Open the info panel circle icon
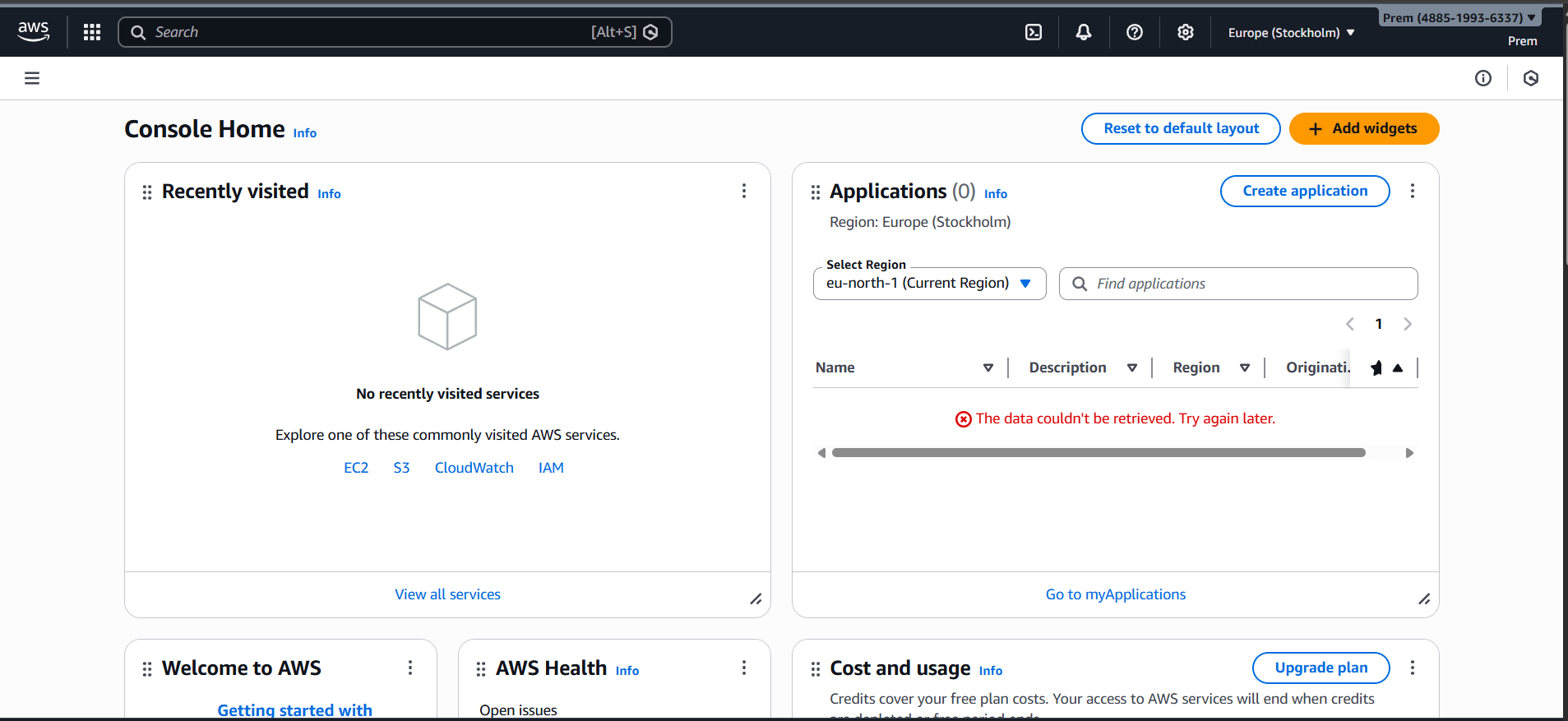1568x721 pixels. coord(1483,78)
